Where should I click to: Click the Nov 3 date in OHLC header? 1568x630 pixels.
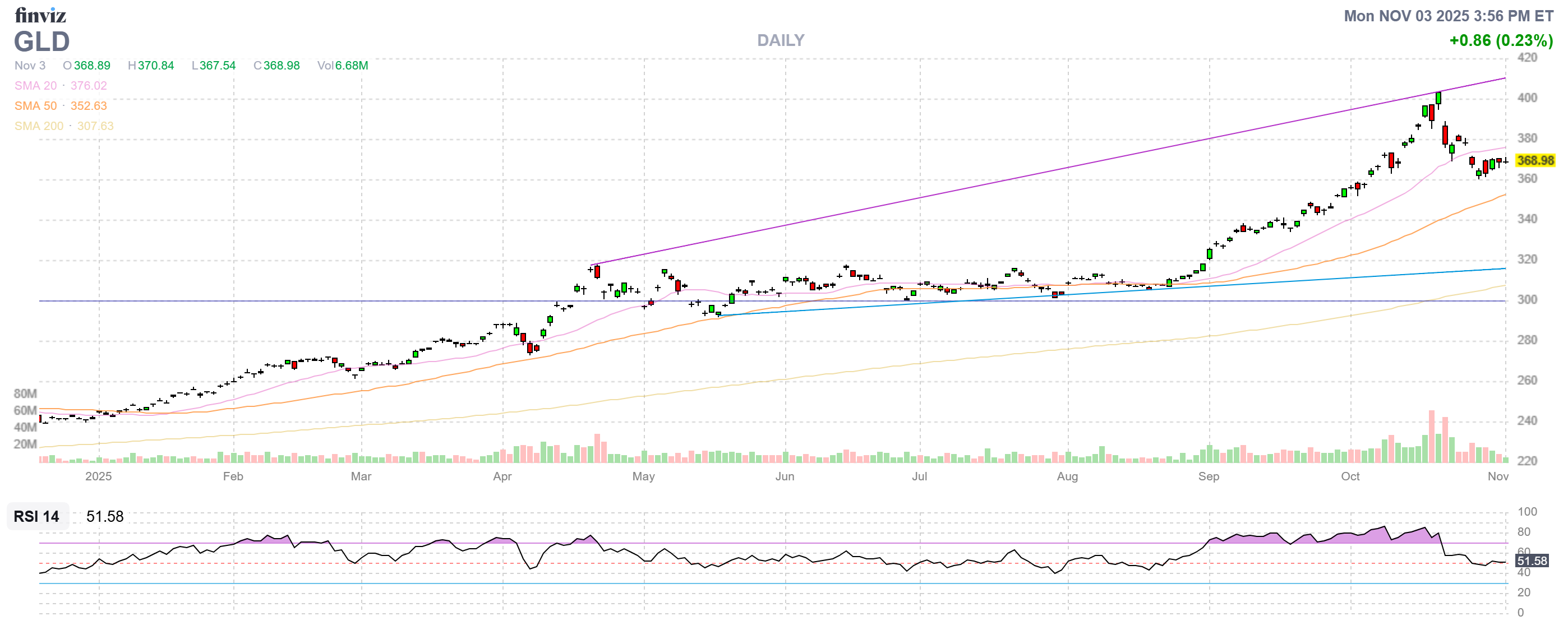[30, 66]
